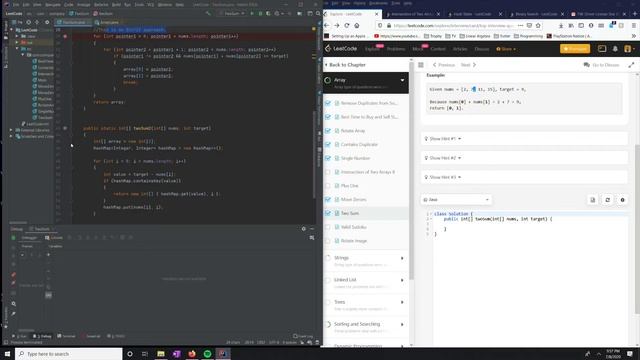Click the pin tab icon in debug sidebar

click(x=13, y=313)
